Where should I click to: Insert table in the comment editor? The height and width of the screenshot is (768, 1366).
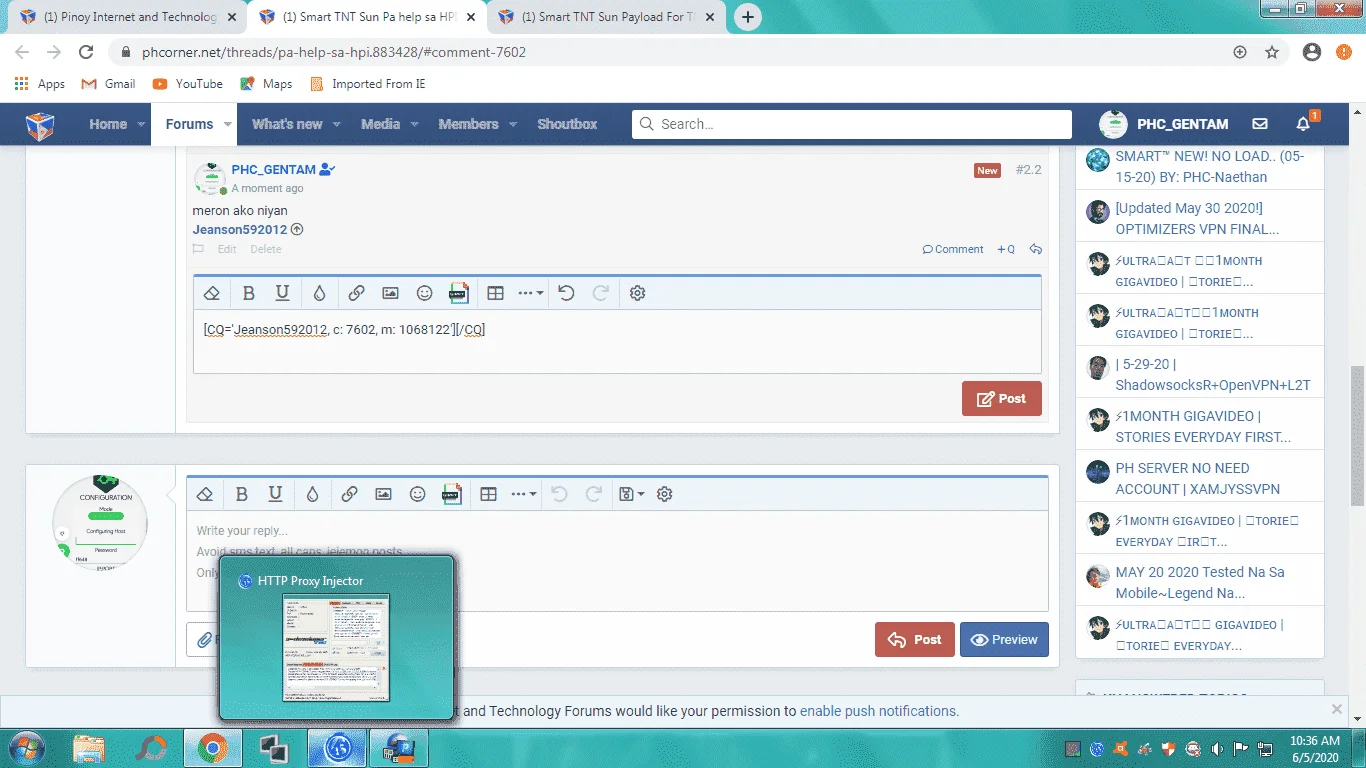495,293
